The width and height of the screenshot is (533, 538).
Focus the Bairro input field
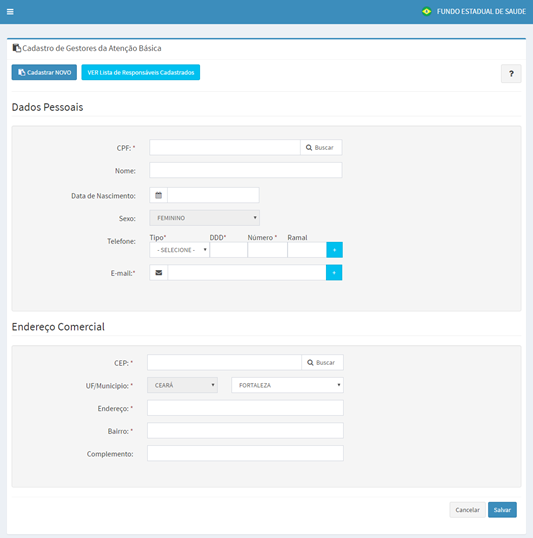[x=245, y=431]
